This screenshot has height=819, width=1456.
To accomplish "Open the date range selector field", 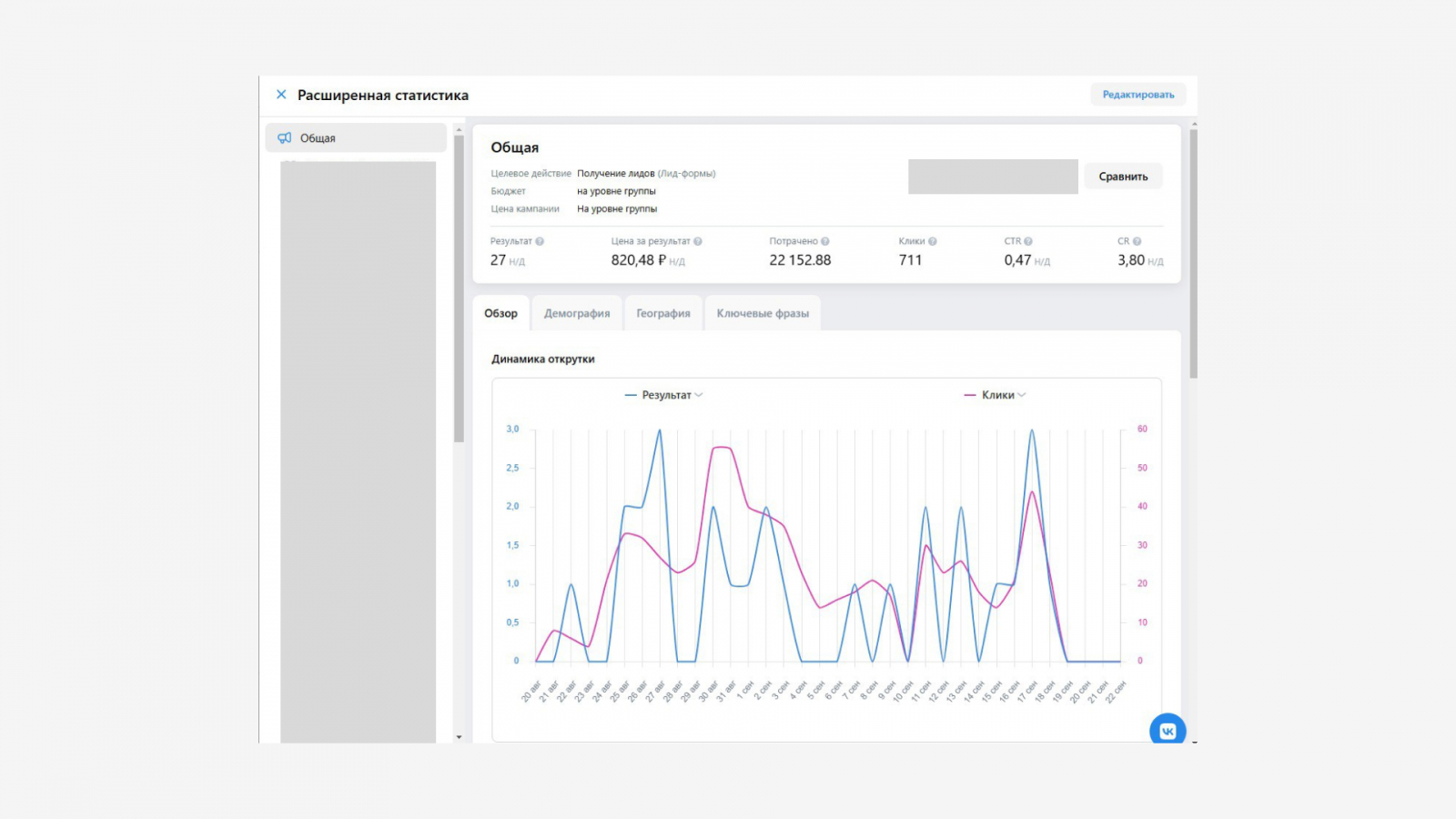I will (993, 177).
